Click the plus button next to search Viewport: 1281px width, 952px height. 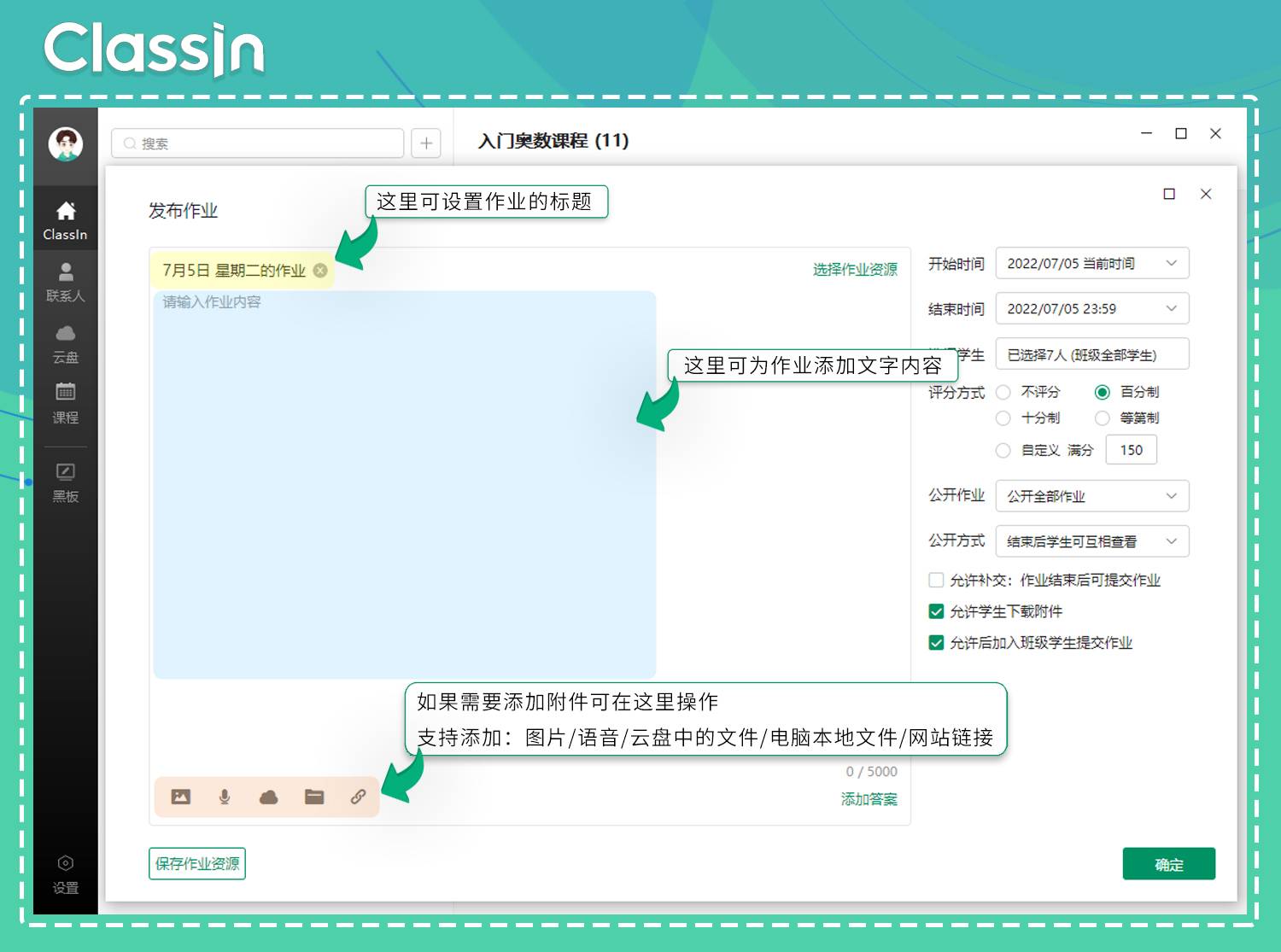coord(426,143)
